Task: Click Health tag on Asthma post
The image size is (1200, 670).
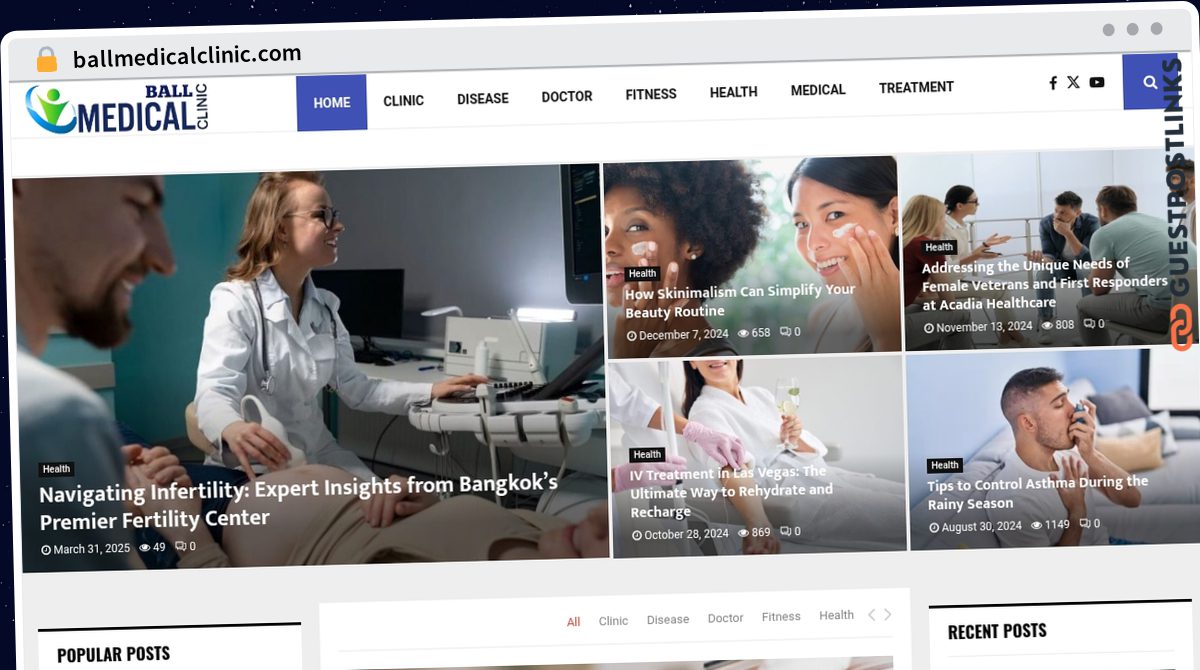Action: 944,465
